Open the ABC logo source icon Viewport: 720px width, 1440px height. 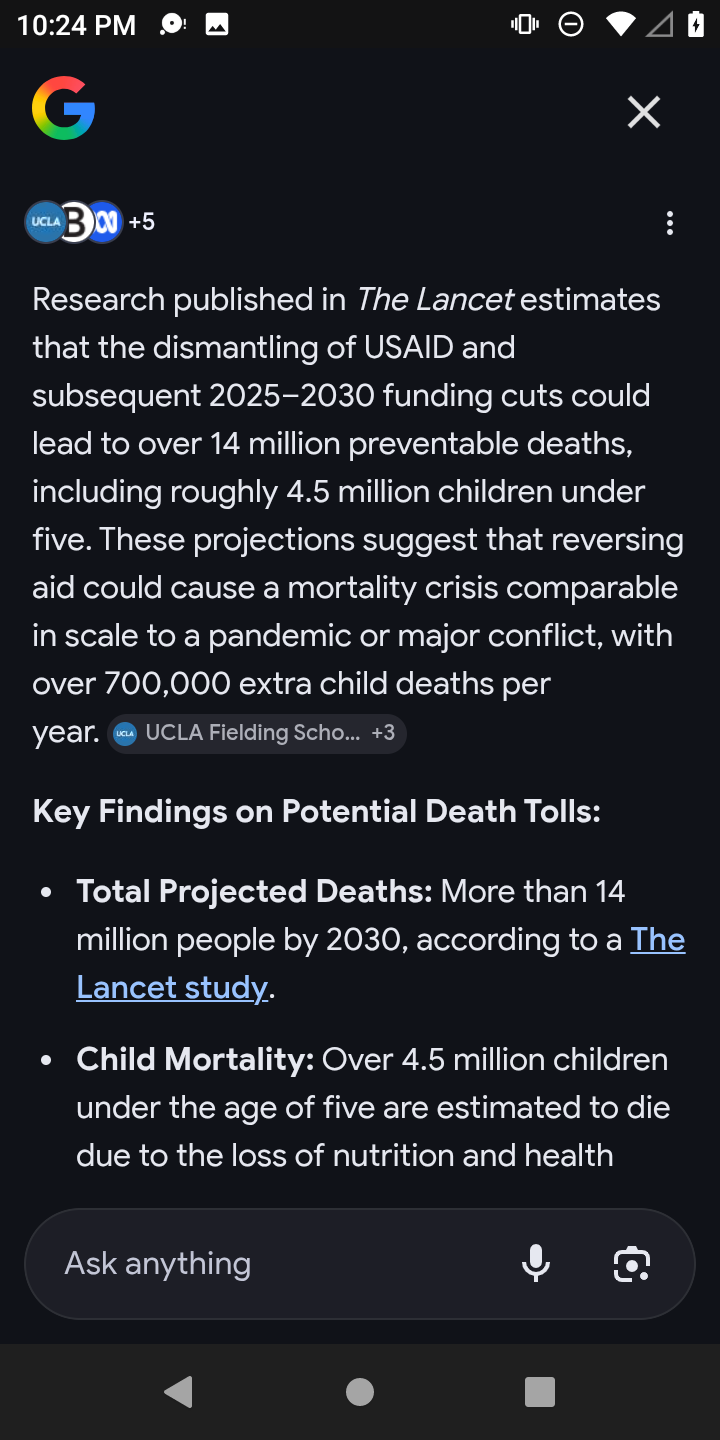coord(105,222)
